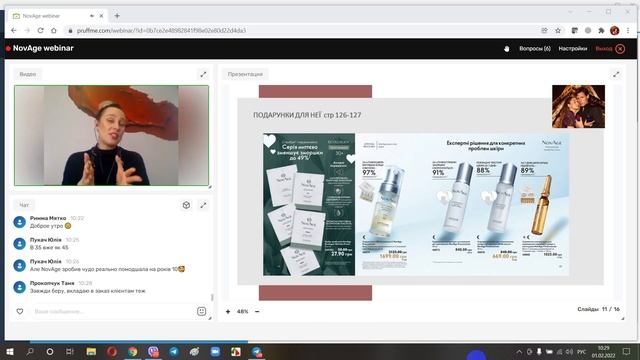
Task: Open Zoom from taskbar
Action: pos(215,351)
